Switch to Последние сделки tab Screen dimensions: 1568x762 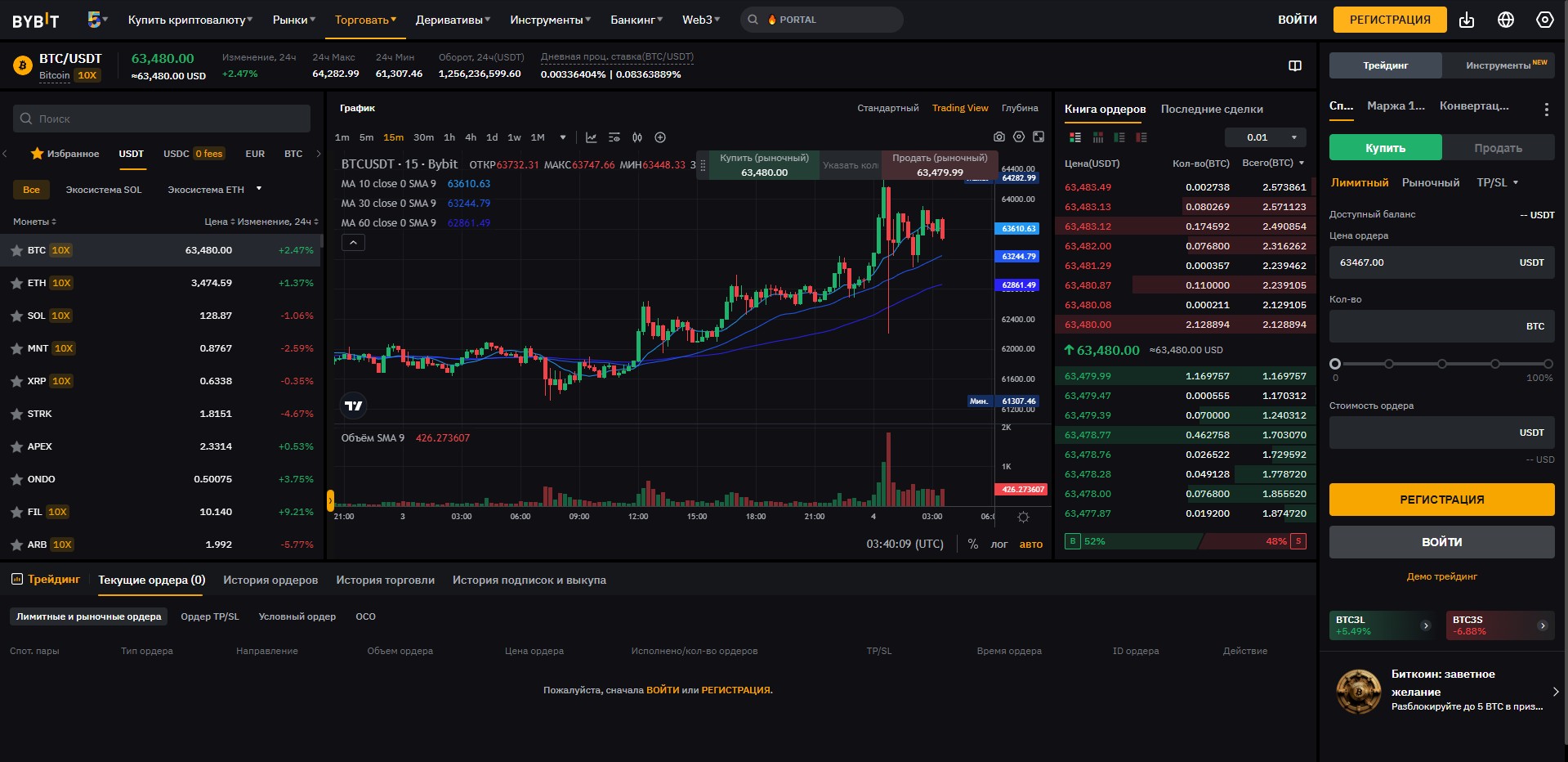click(1212, 109)
